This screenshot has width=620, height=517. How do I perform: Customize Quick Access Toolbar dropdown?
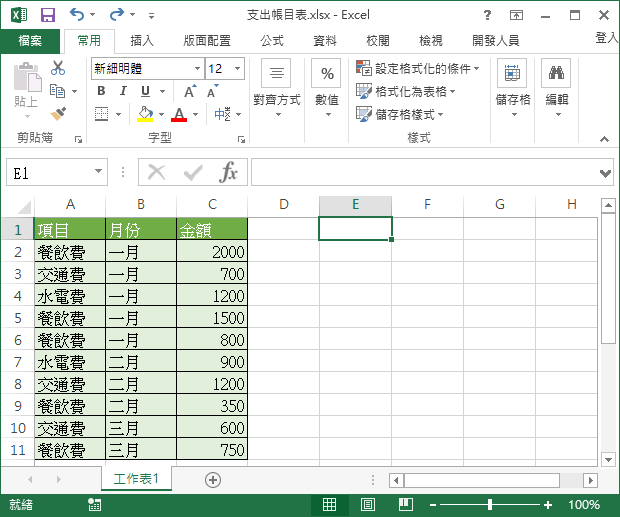coord(151,16)
